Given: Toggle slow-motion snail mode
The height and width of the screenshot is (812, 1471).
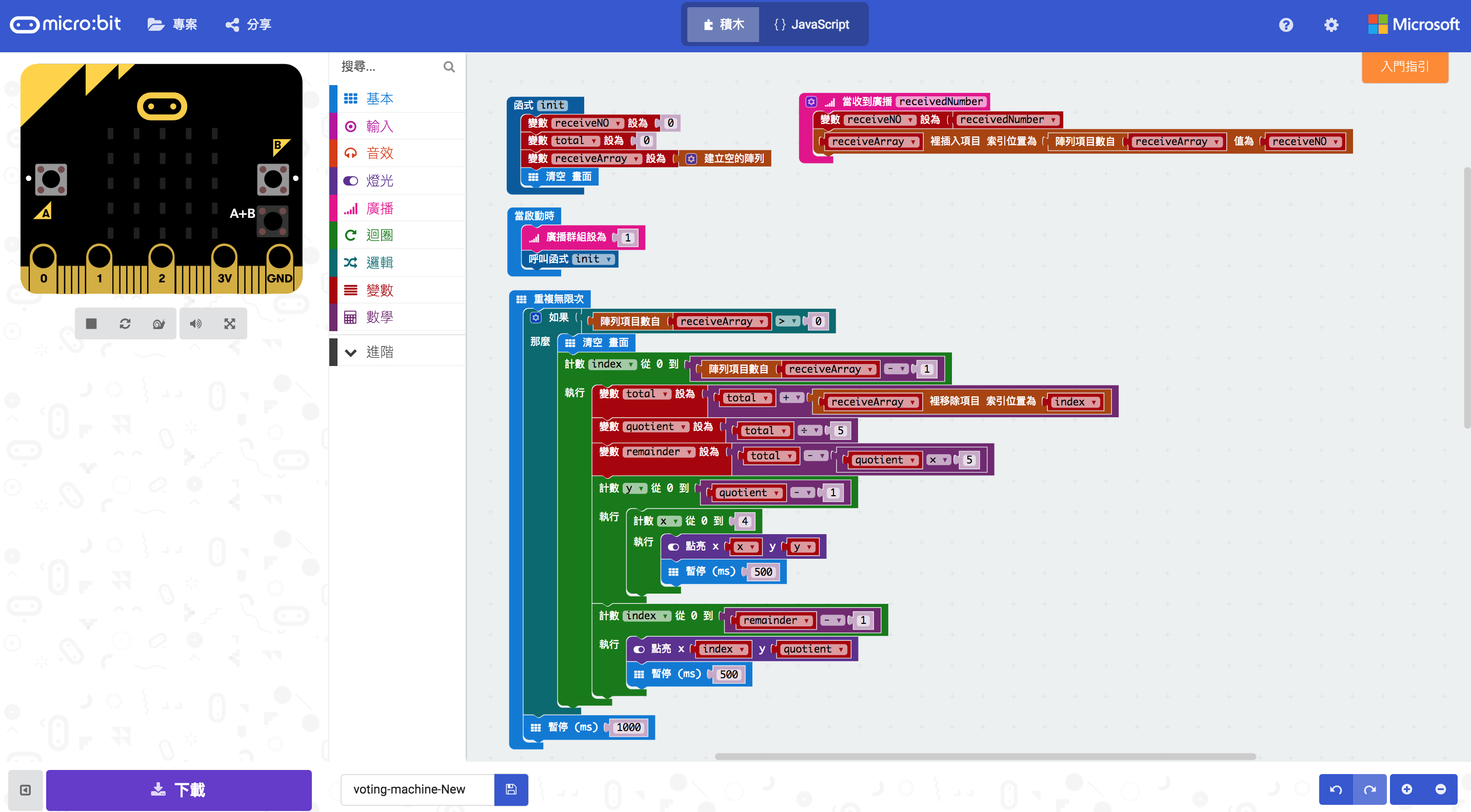Looking at the screenshot, I should [x=159, y=323].
